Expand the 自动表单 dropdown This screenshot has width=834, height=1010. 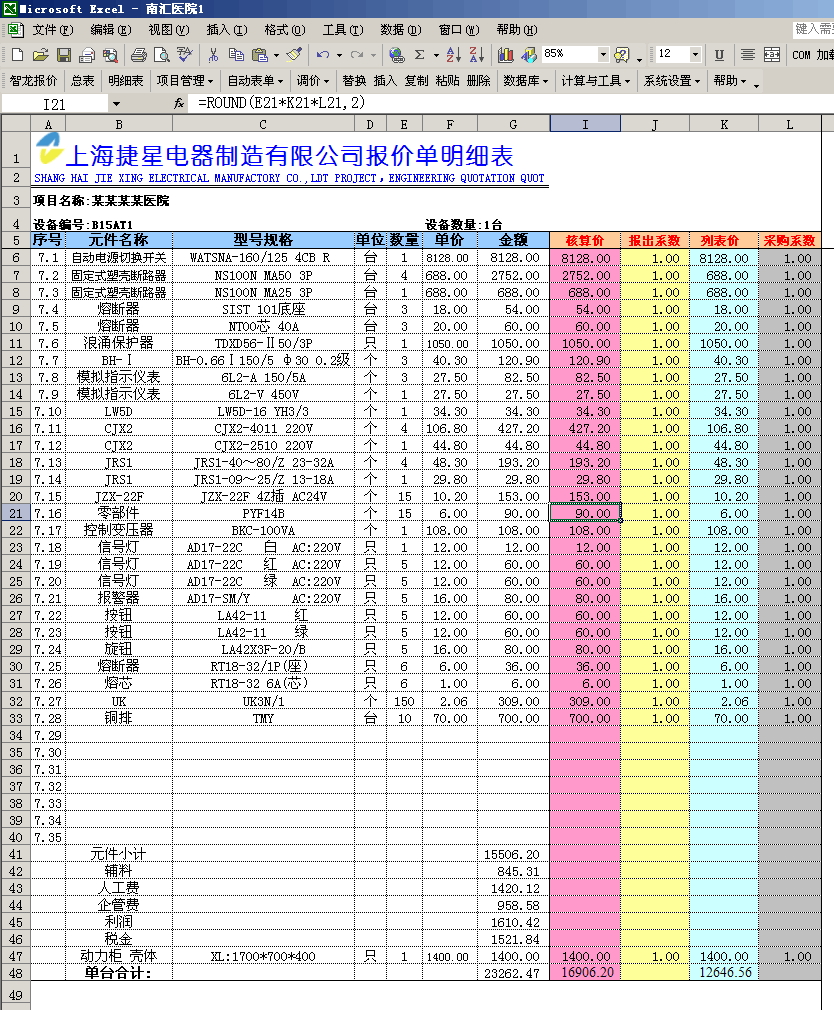coord(255,81)
